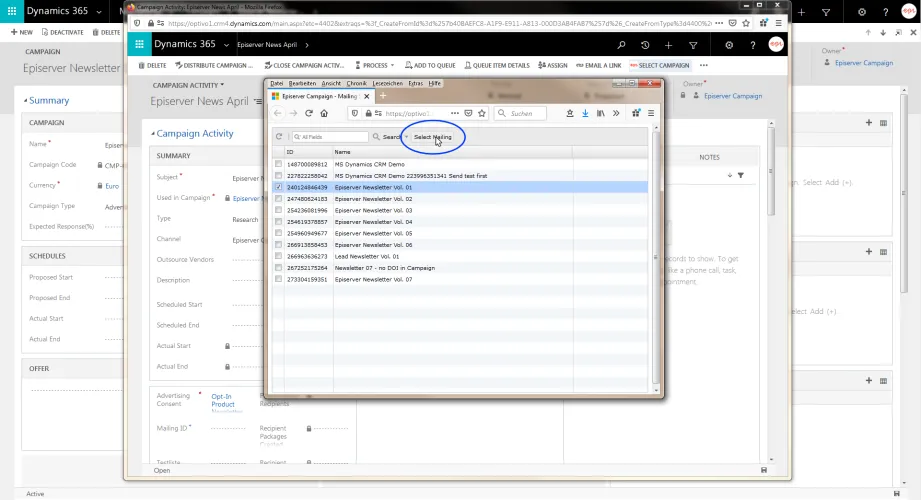Image resolution: width=921 pixels, height=500 pixels.
Task: Open downloads panel in popup browser
Action: coord(585,113)
